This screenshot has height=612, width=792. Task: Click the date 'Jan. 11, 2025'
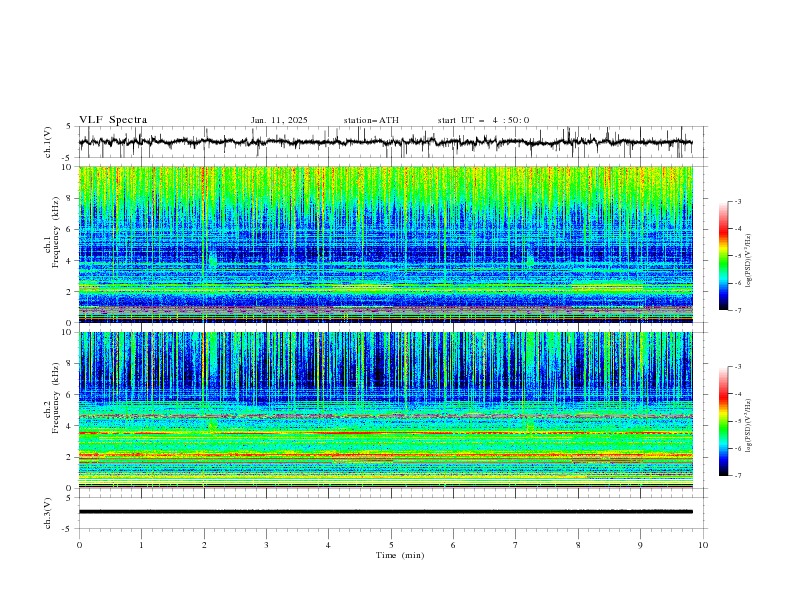pos(279,120)
